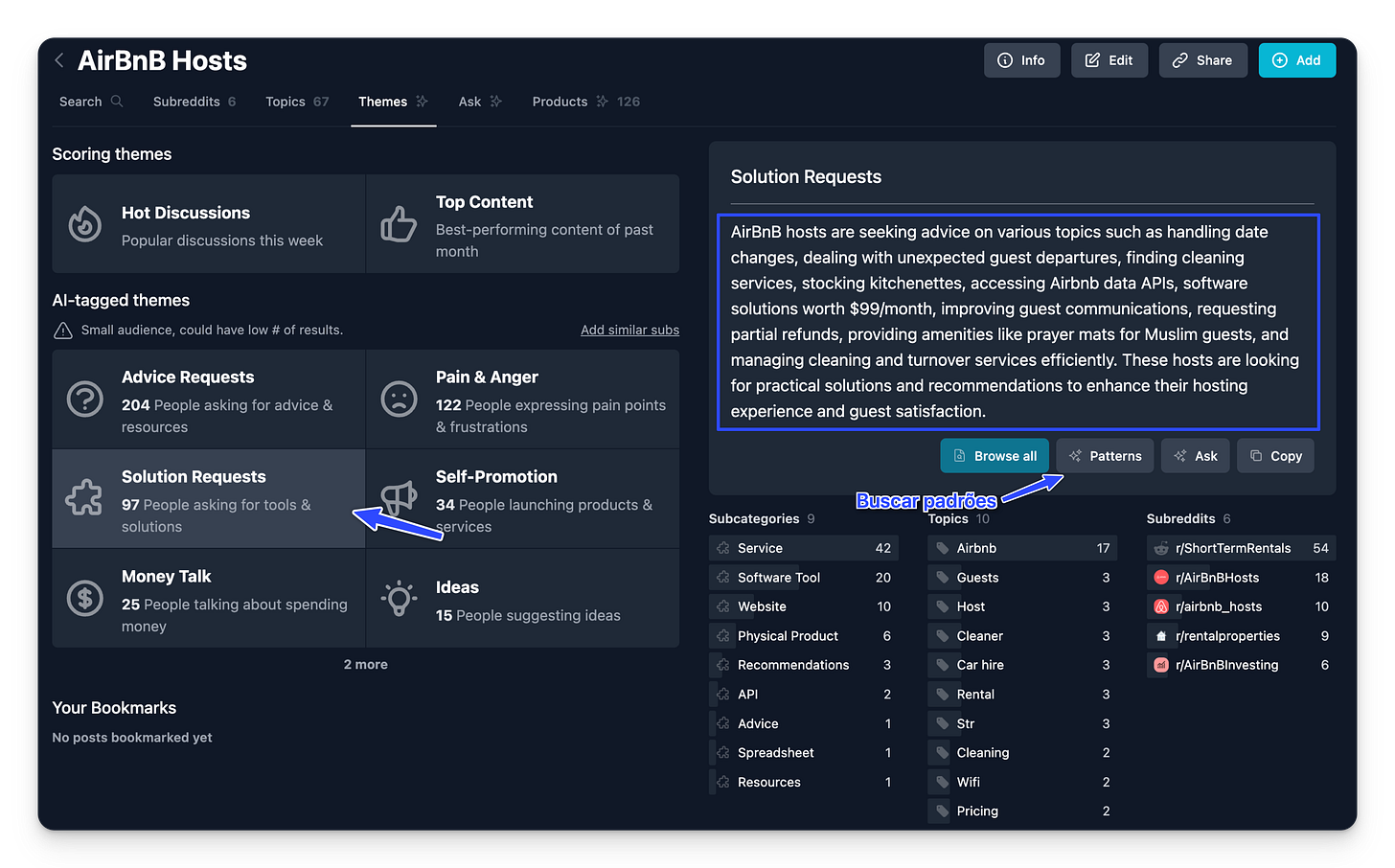The width and height of the screenshot is (1395, 868).
Task: Select the Host topic
Action: pos(1022,606)
